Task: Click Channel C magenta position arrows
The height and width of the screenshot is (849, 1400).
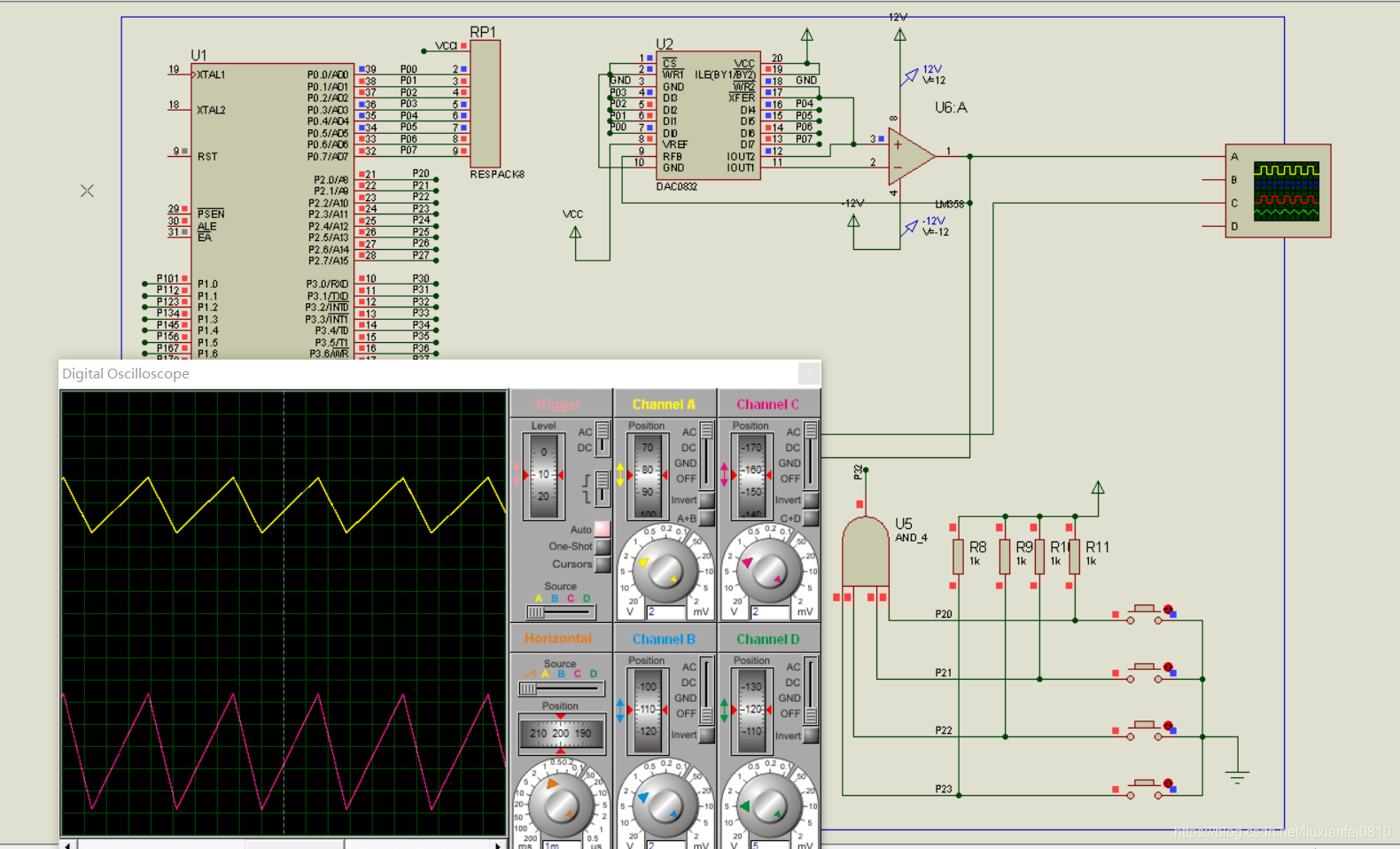Action: pos(724,475)
